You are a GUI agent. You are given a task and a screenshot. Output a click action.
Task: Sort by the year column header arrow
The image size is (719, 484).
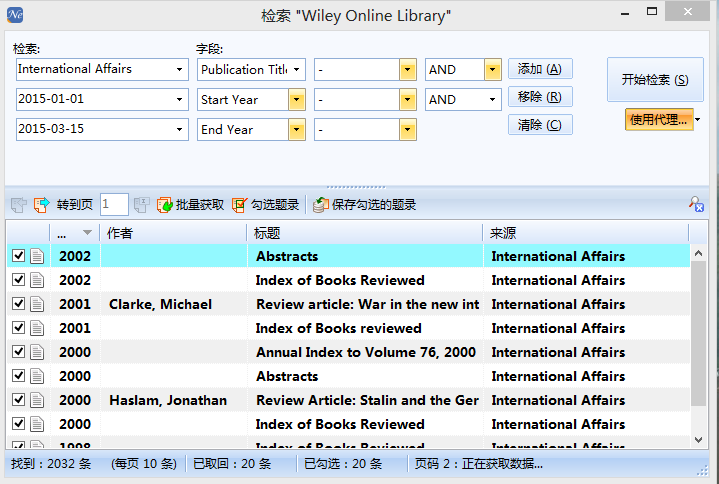point(87,233)
